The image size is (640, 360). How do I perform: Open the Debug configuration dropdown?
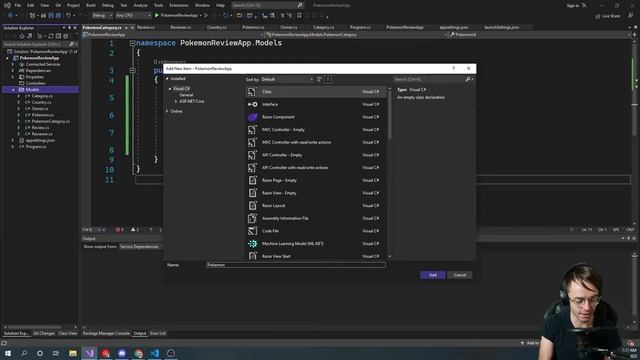pyautogui.click(x=102, y=16)
